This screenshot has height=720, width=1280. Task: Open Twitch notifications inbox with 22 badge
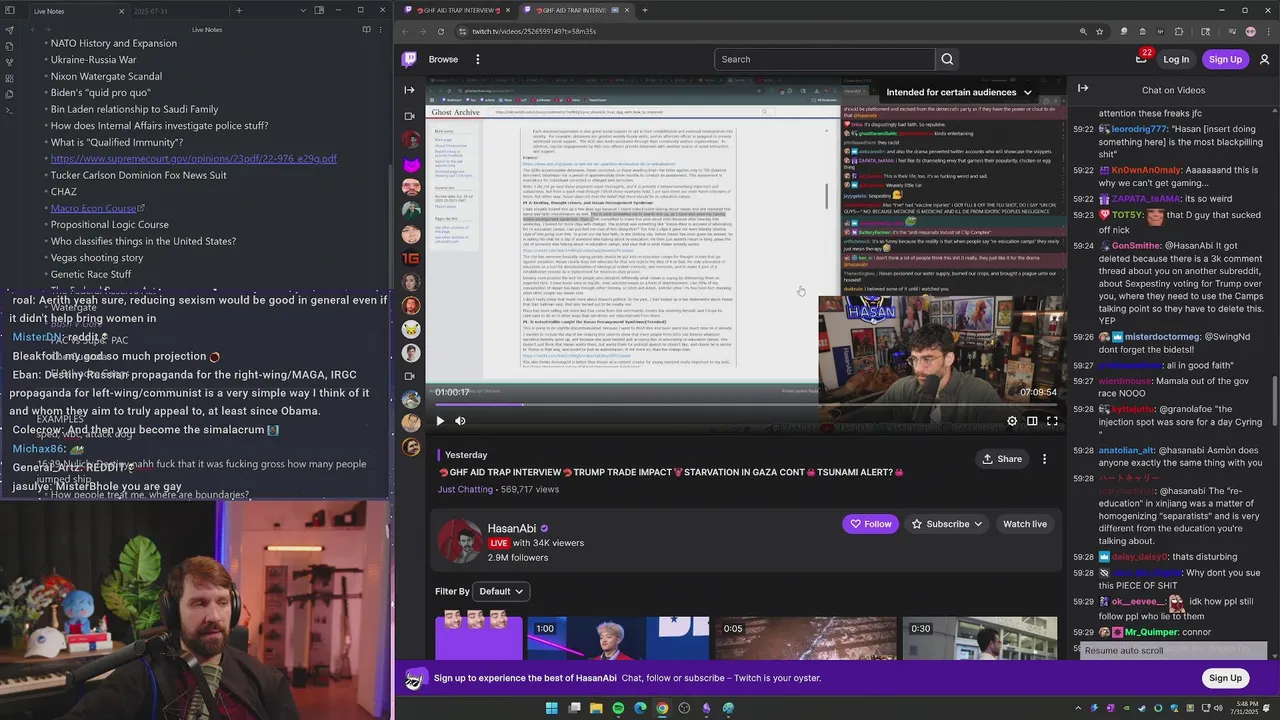coord(1141,59)
